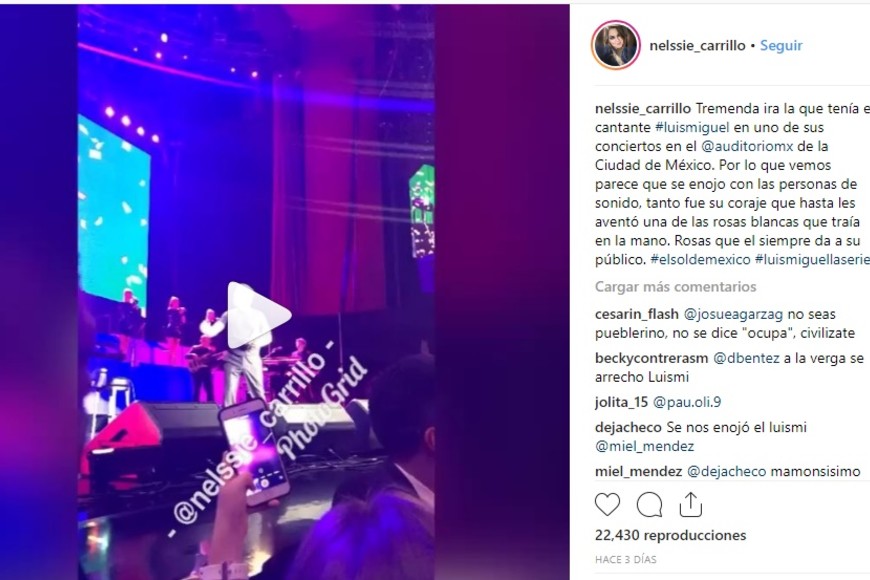Like the post with the heart icon

click(607, 505)
